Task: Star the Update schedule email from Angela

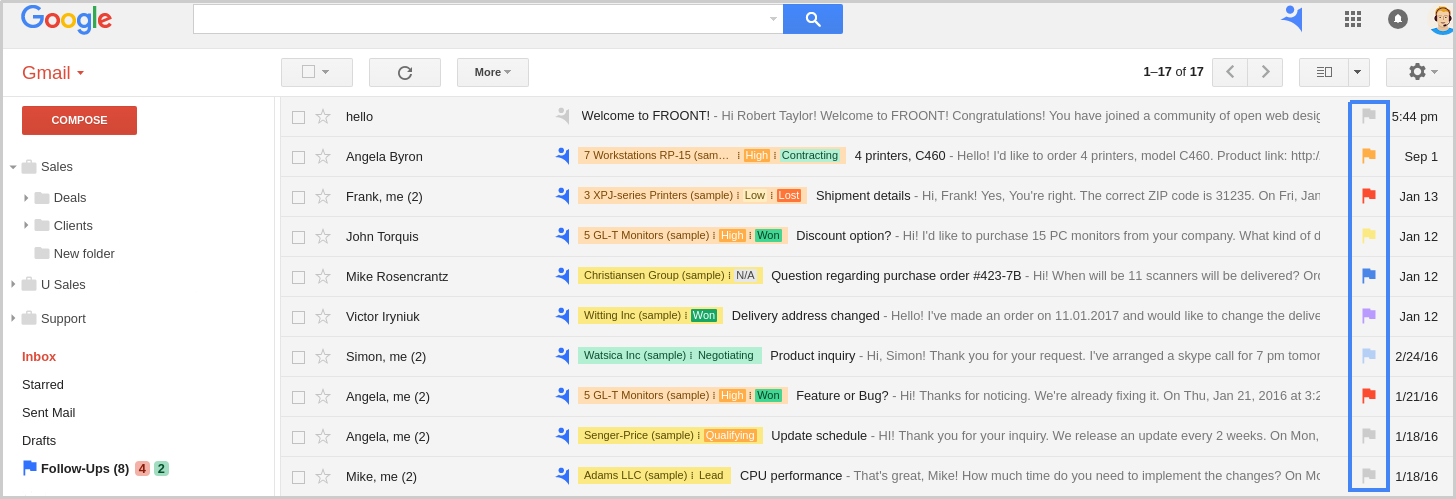Action: pos(323,436)
